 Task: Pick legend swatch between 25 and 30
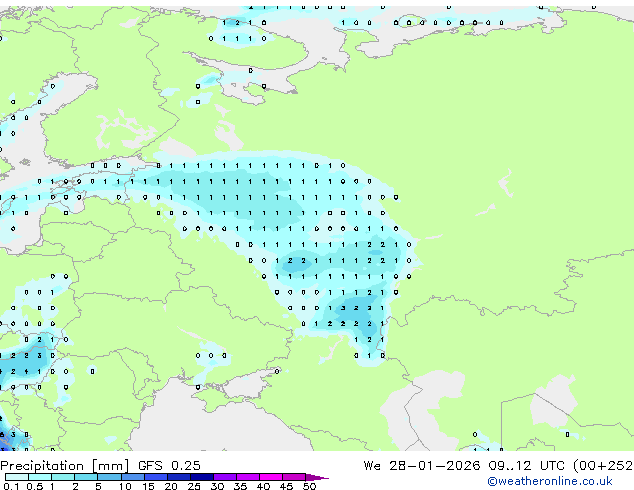202,477
